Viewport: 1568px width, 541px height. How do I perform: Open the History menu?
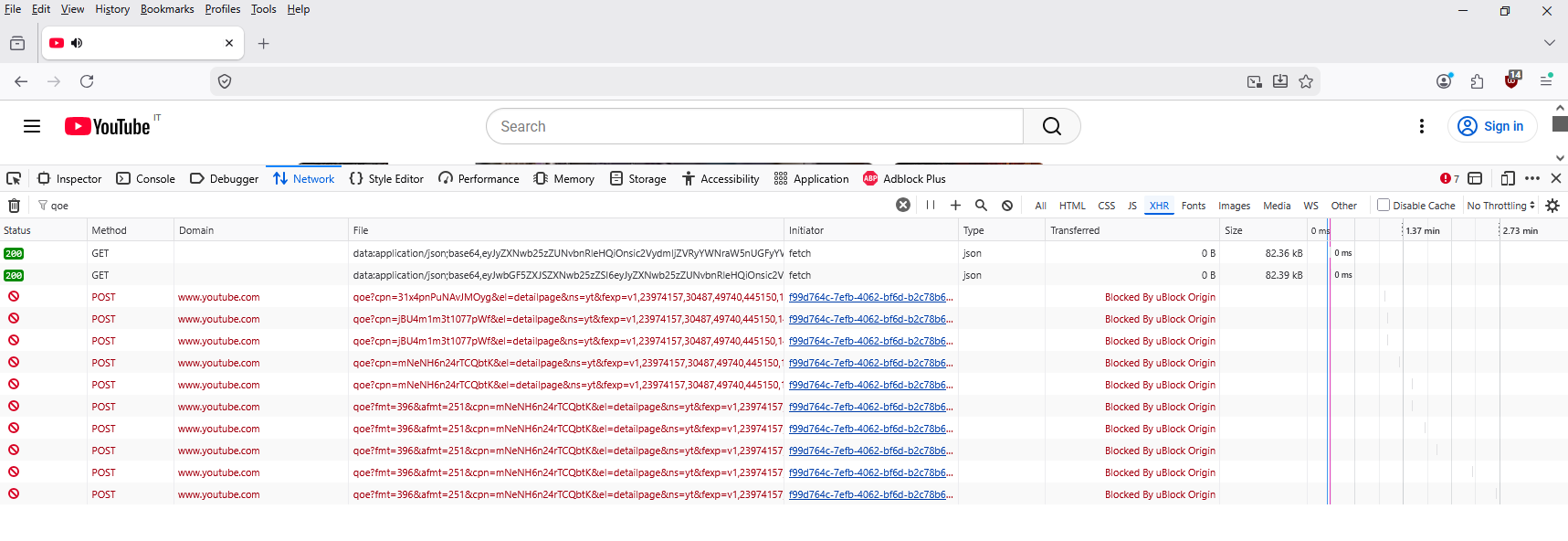(x=112, y=9)
